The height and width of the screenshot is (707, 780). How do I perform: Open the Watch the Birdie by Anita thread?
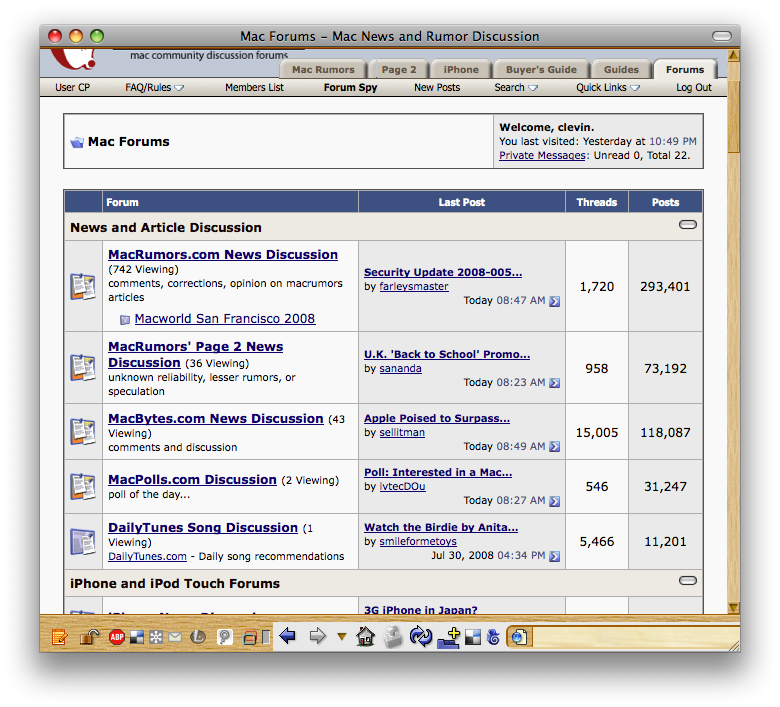pyautogui.click(x=441, y=527)
